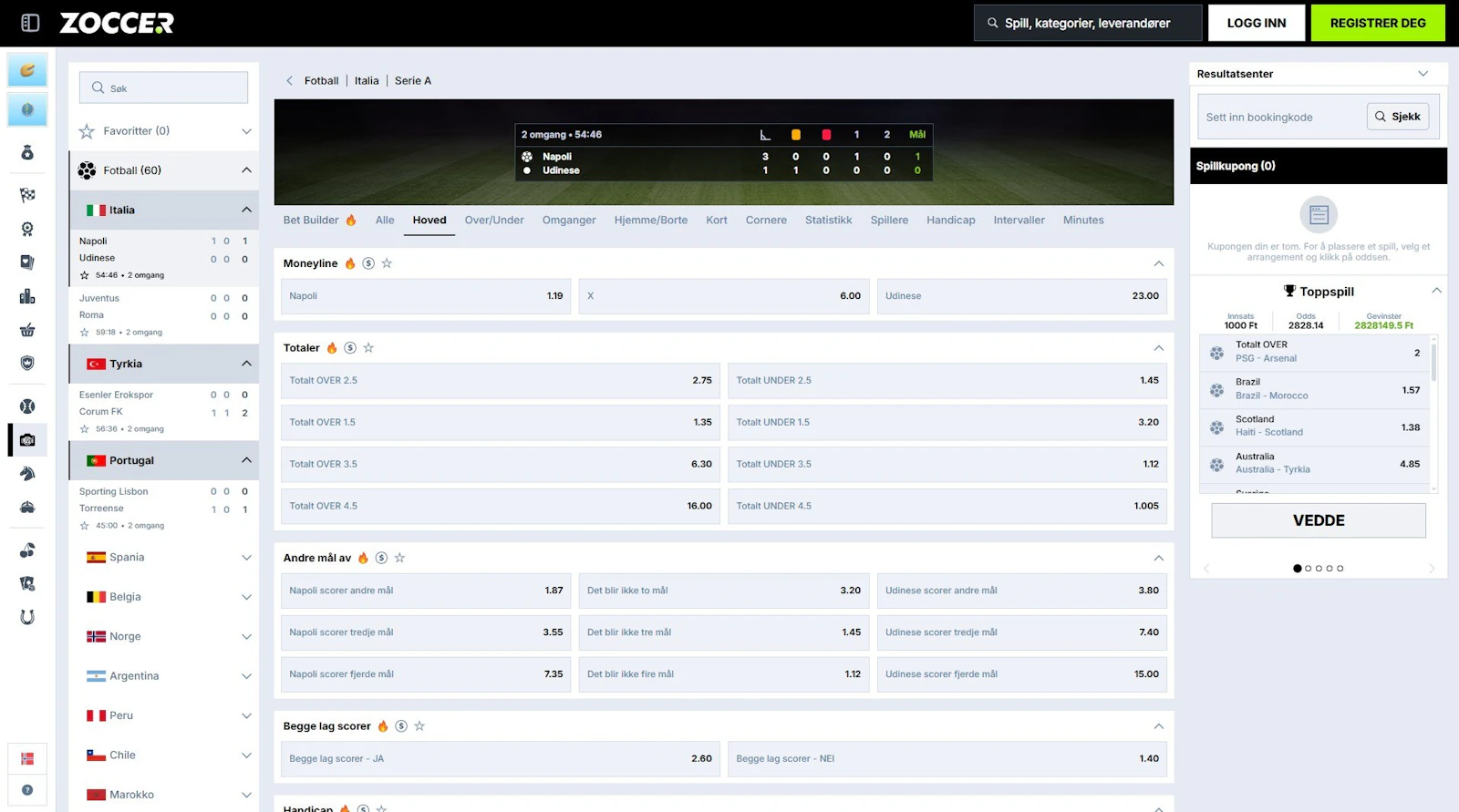
Task: Switch to the Bet Builder tab
Action: 320,221
